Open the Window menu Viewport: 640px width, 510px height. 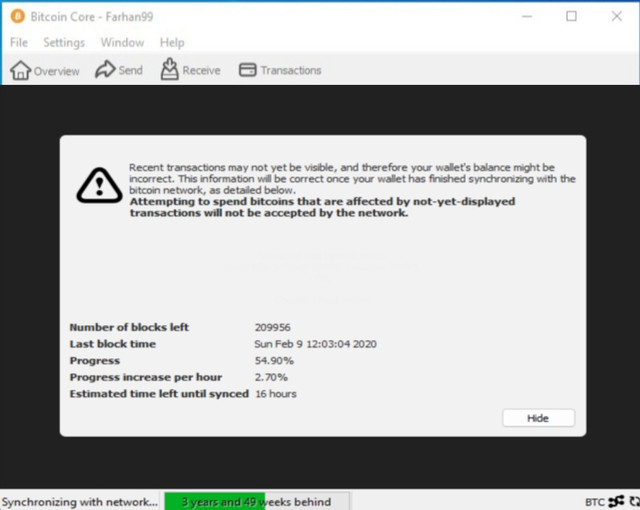point(122,42)
